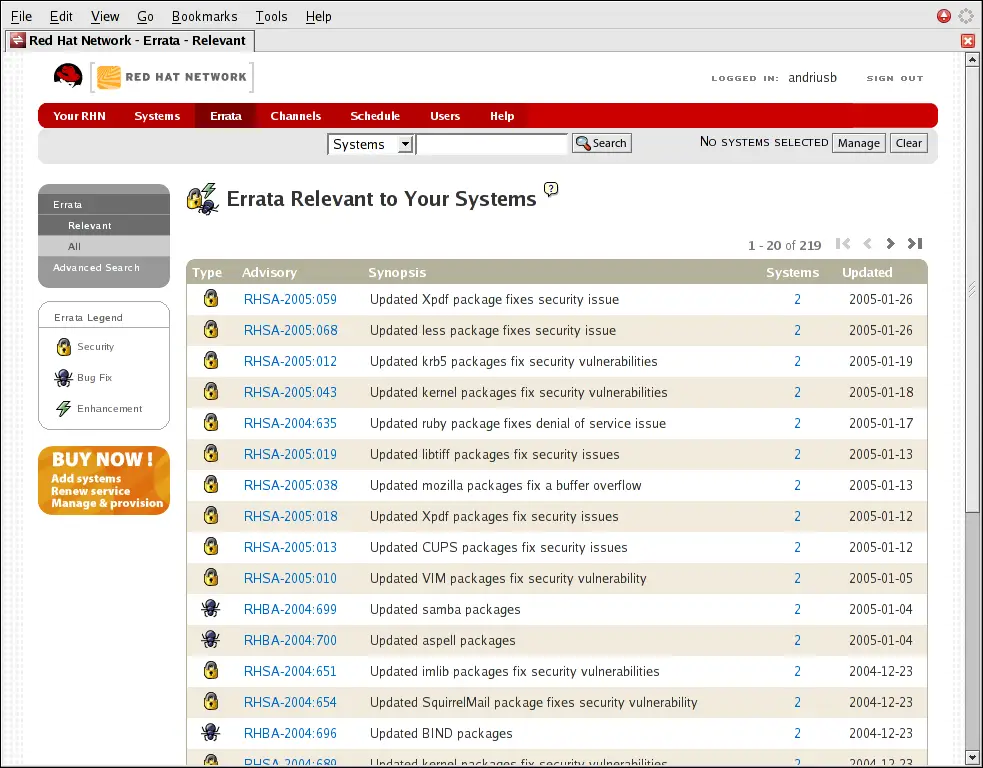Click the help question mark icon beside page title

(551, 189)
